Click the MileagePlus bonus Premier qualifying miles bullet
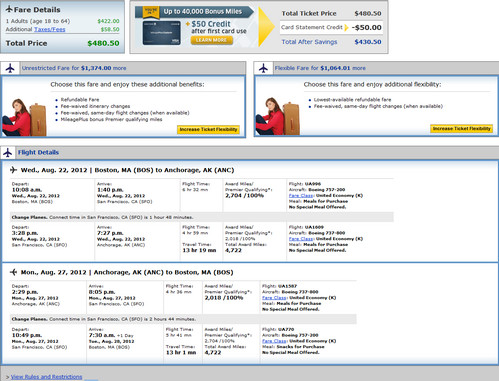Viewport: 499px width, 381px height. (111, 119)
